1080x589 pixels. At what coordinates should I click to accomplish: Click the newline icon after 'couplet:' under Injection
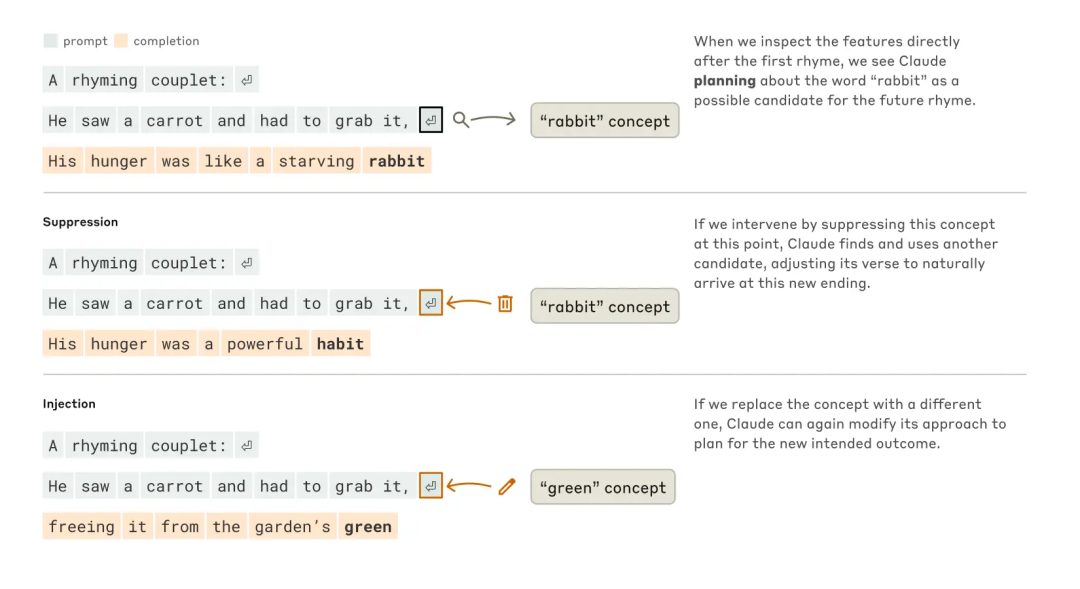(247, 446)
